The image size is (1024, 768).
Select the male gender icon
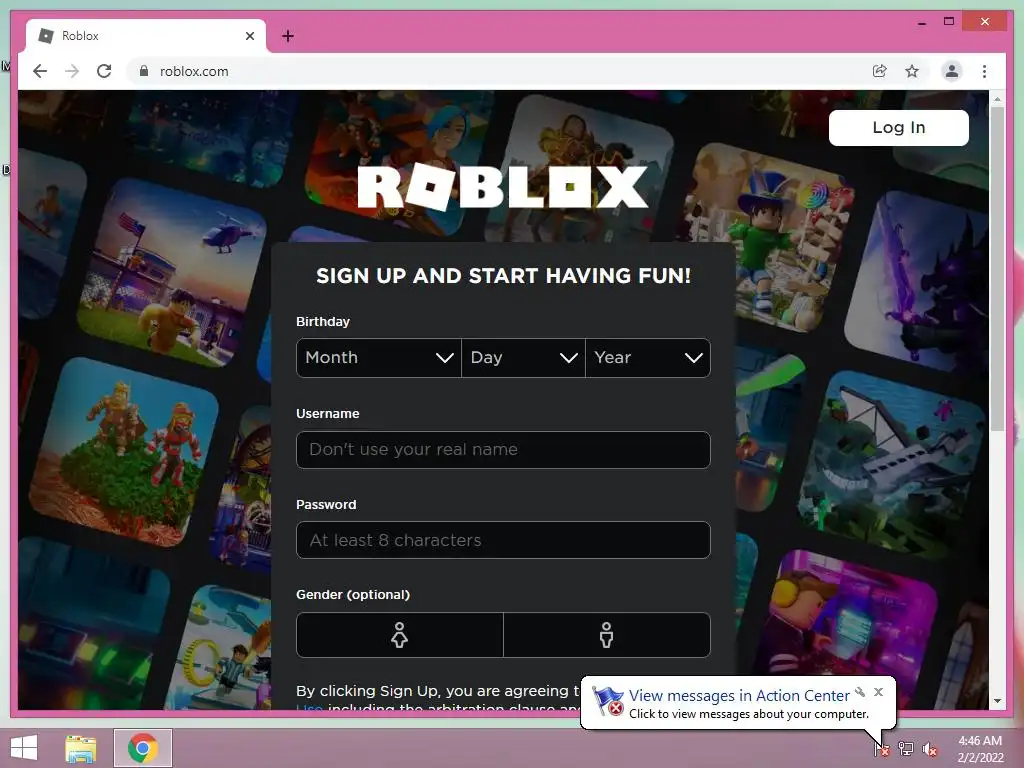click(x=607, y=635)
